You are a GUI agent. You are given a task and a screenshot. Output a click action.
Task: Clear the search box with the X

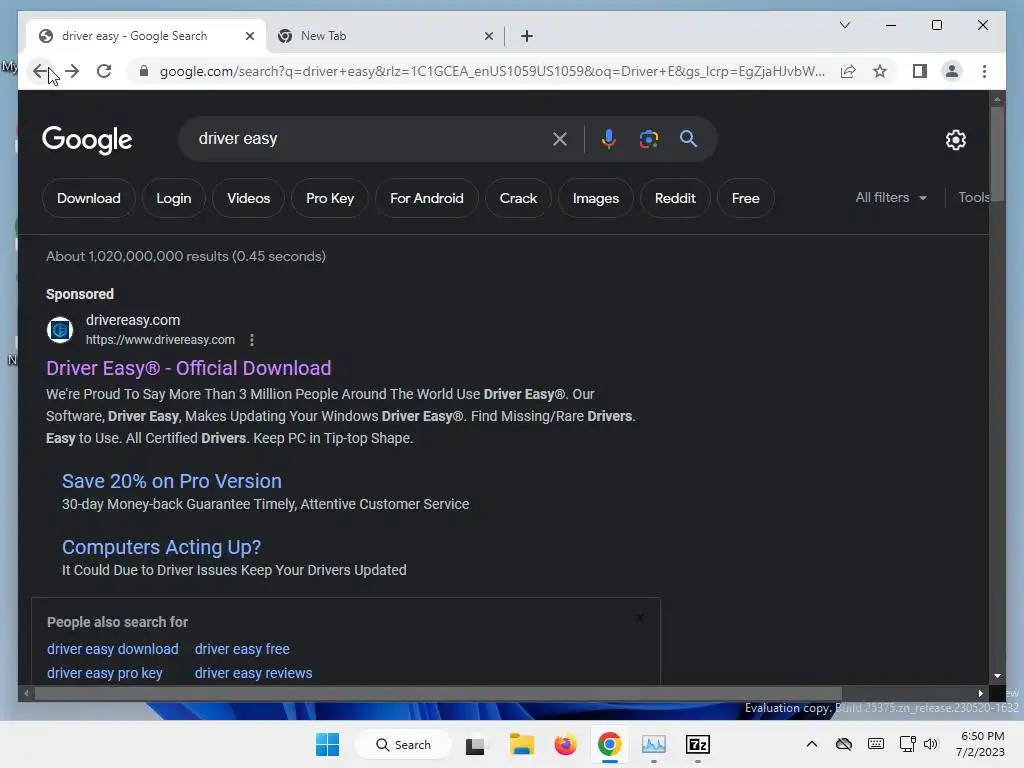pyautogui.click(x=560, y=139)
